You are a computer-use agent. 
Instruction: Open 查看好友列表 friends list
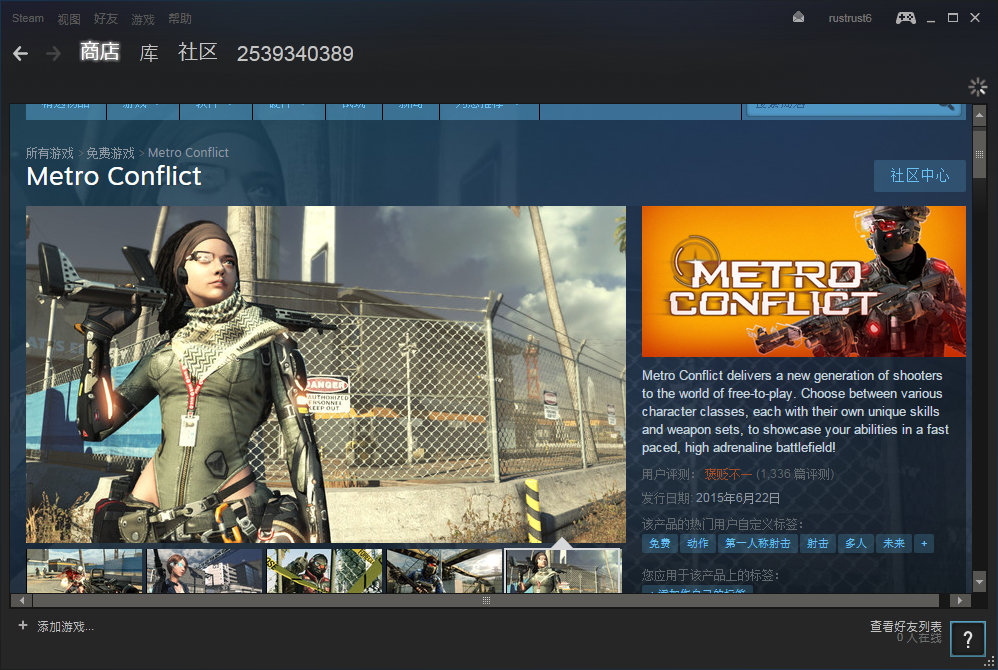coord(906,626)
